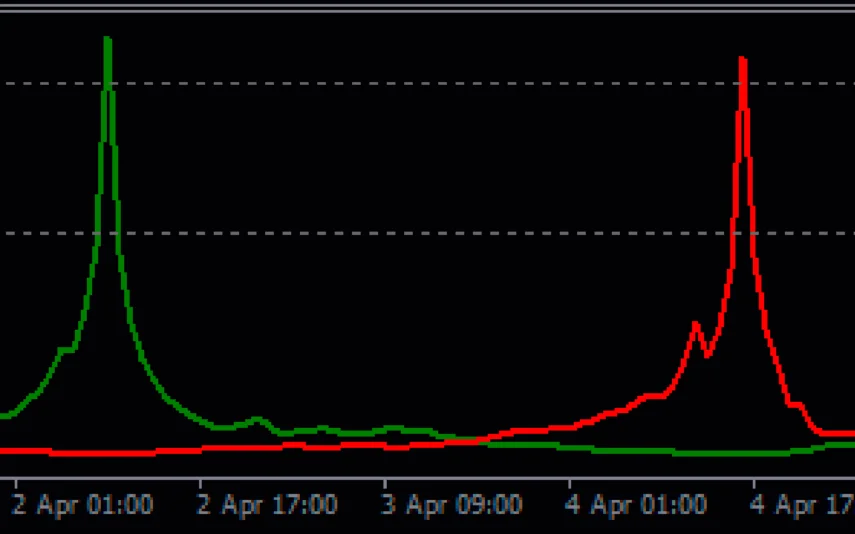This screenshot has height=534, width=855.
Task: Click the lower dashed horizontal level line
Action: [400, 233]
